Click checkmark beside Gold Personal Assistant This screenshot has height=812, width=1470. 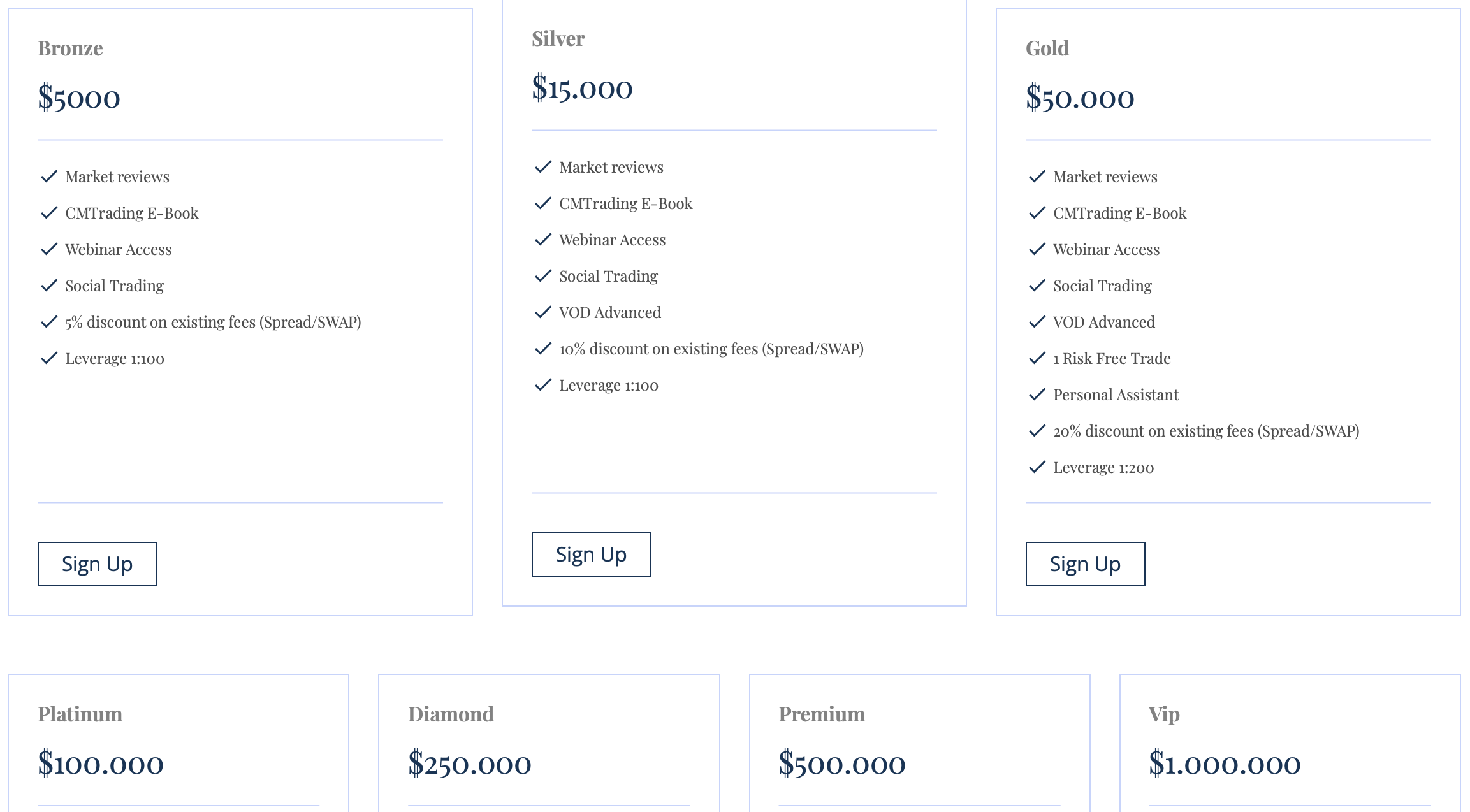pyautogui.click(x=1037, y=395)
